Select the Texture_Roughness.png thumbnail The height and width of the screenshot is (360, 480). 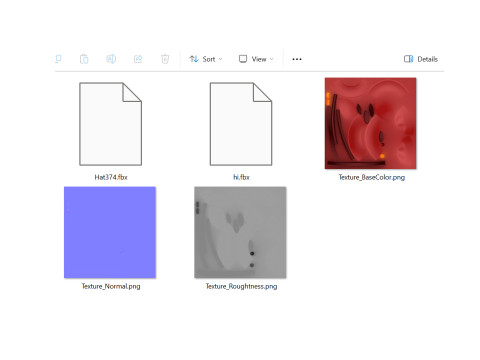240,232
